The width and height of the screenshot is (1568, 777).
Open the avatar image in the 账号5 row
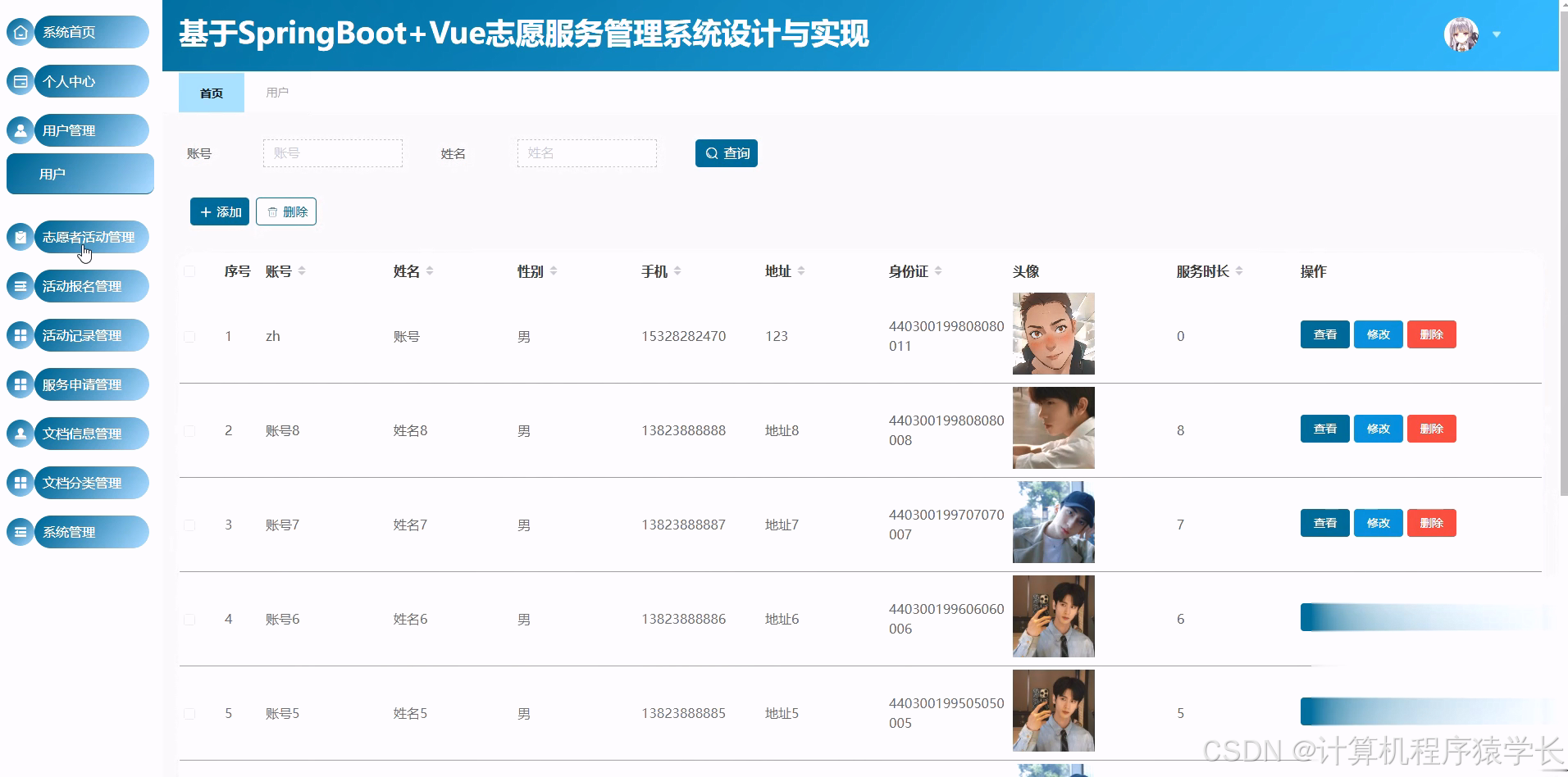click(1054, 711)
